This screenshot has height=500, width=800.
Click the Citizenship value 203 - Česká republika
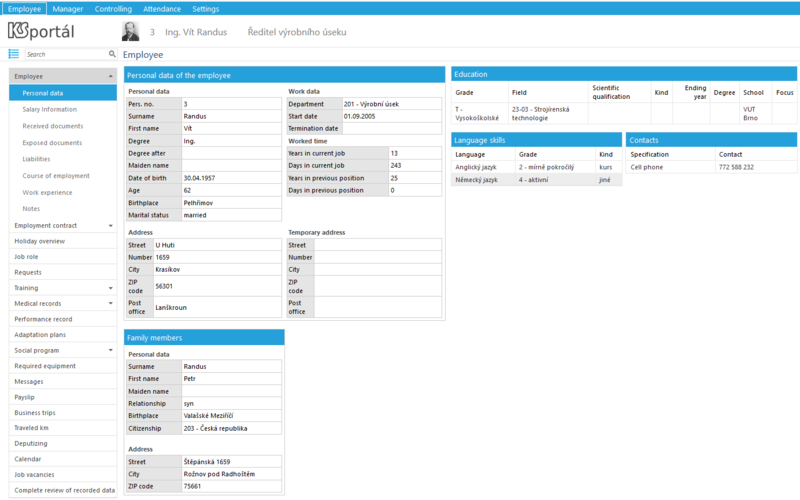click(231, 429)
